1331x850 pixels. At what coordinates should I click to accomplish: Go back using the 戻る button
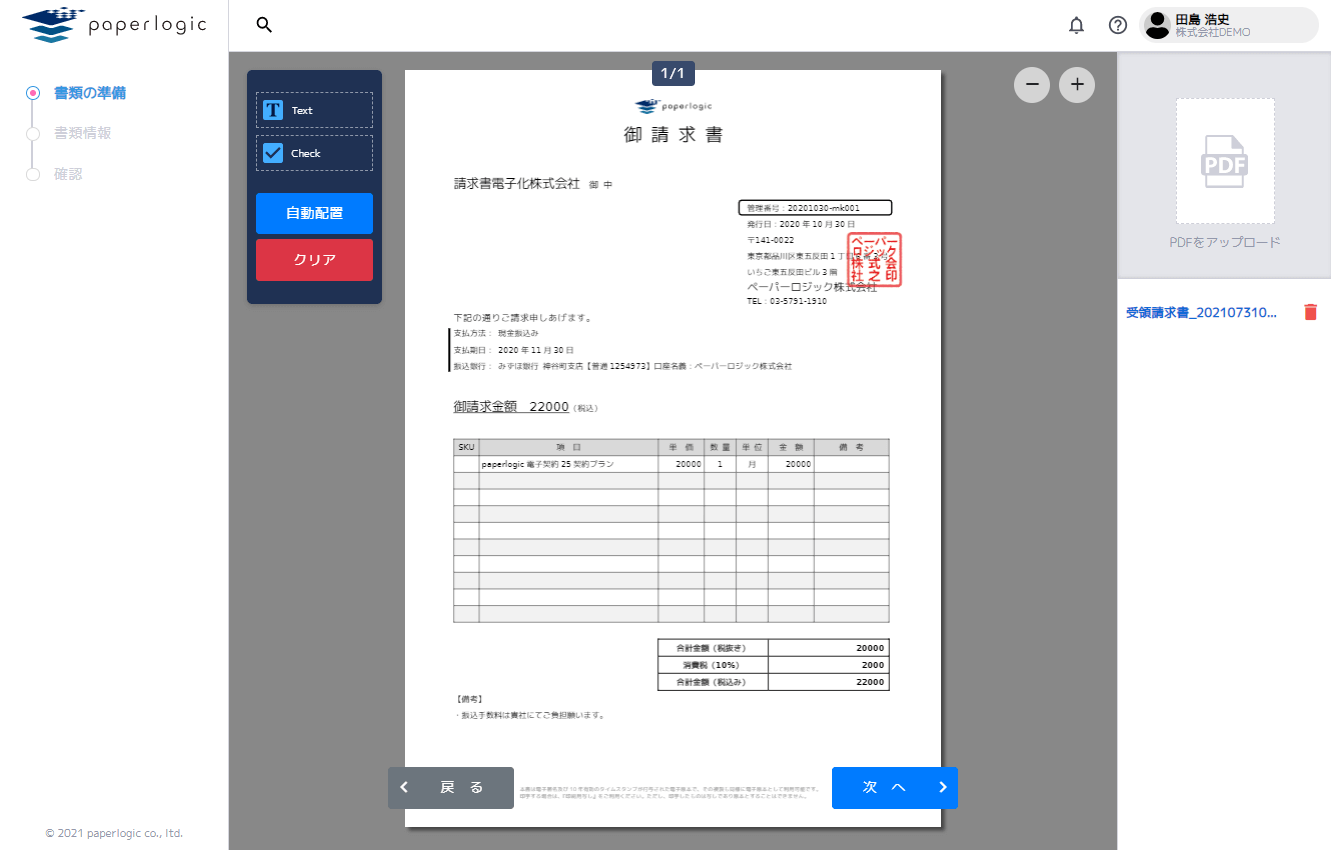click(x=451, y=788)
